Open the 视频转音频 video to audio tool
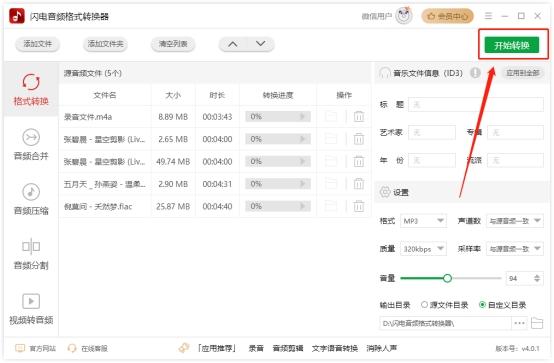 [31, 309]
